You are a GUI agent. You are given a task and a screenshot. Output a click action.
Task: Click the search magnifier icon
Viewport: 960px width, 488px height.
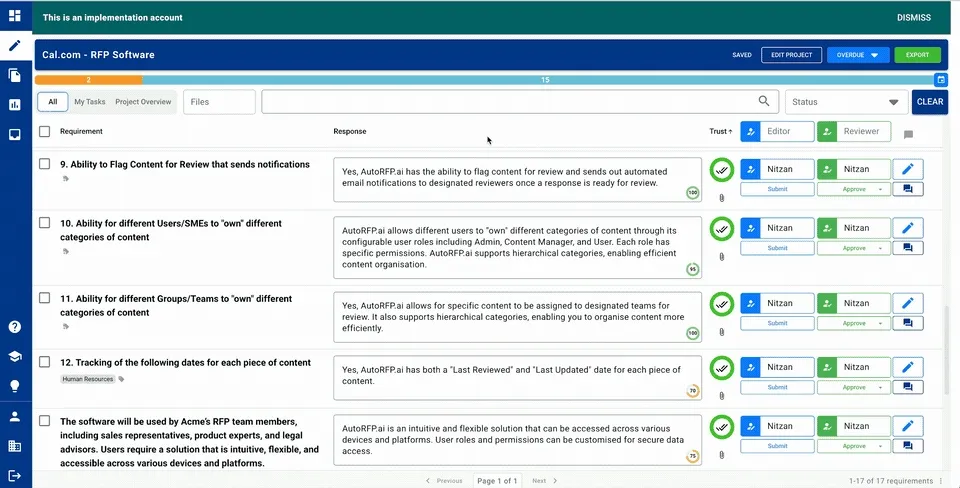[763, 101]
